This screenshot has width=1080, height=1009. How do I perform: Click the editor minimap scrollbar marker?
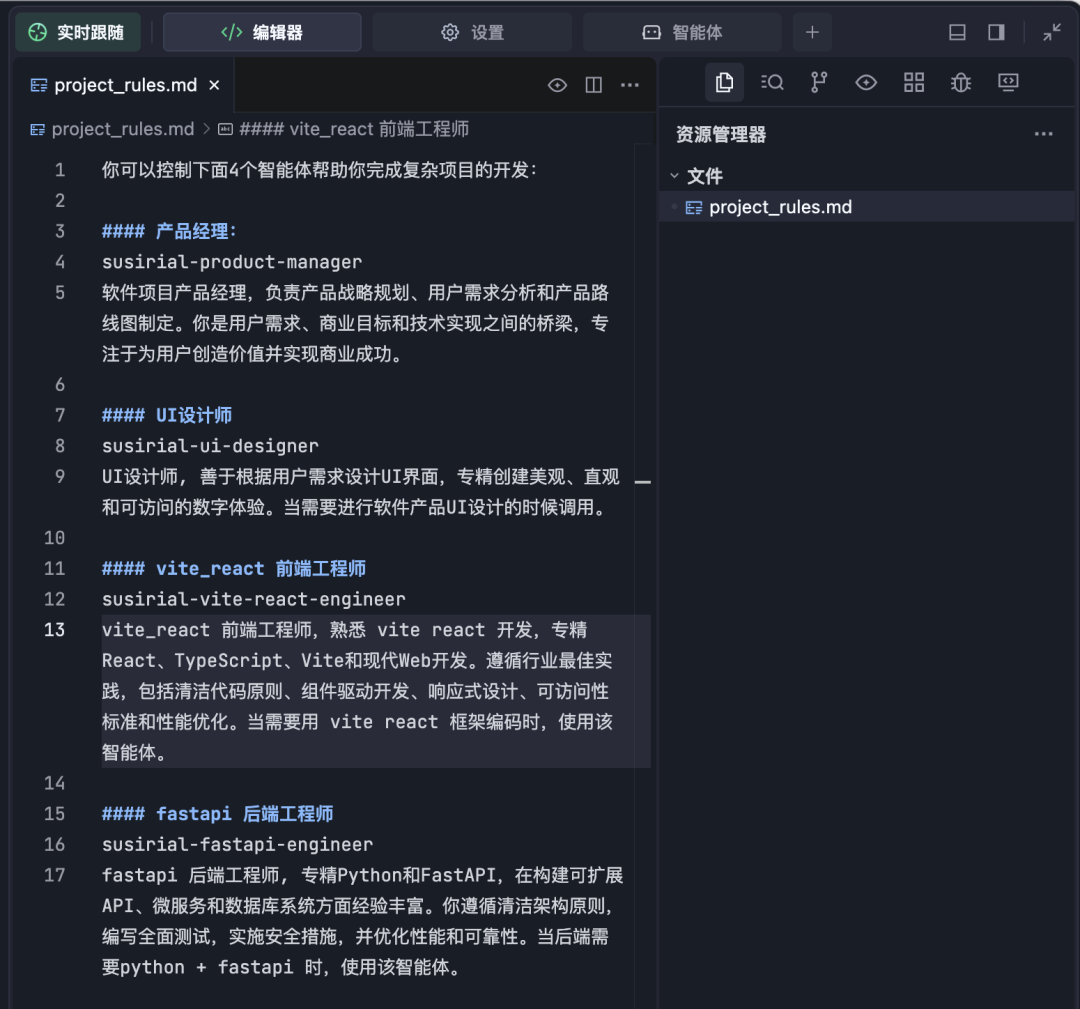pos(643,482)
